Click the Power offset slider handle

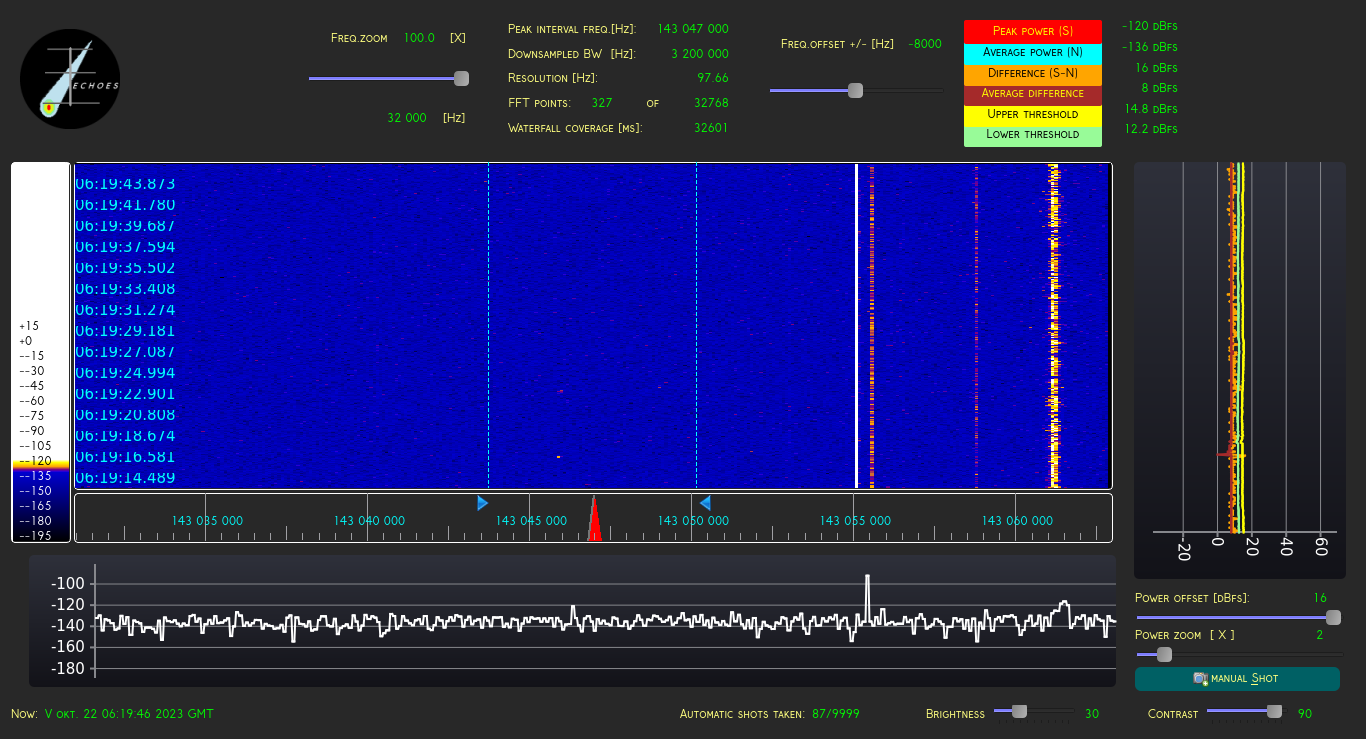[1333, 617]
